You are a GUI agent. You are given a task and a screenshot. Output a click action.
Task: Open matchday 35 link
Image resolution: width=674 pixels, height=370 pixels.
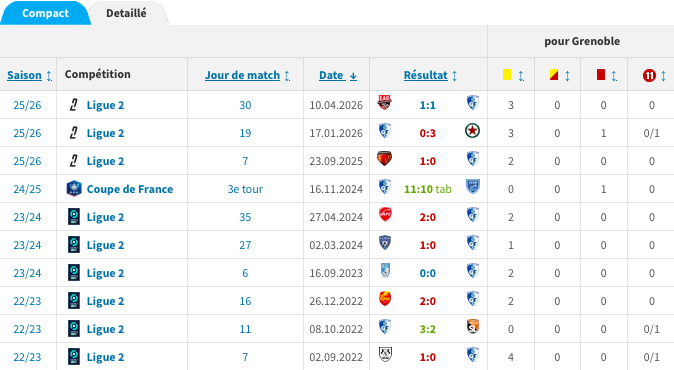245,217
